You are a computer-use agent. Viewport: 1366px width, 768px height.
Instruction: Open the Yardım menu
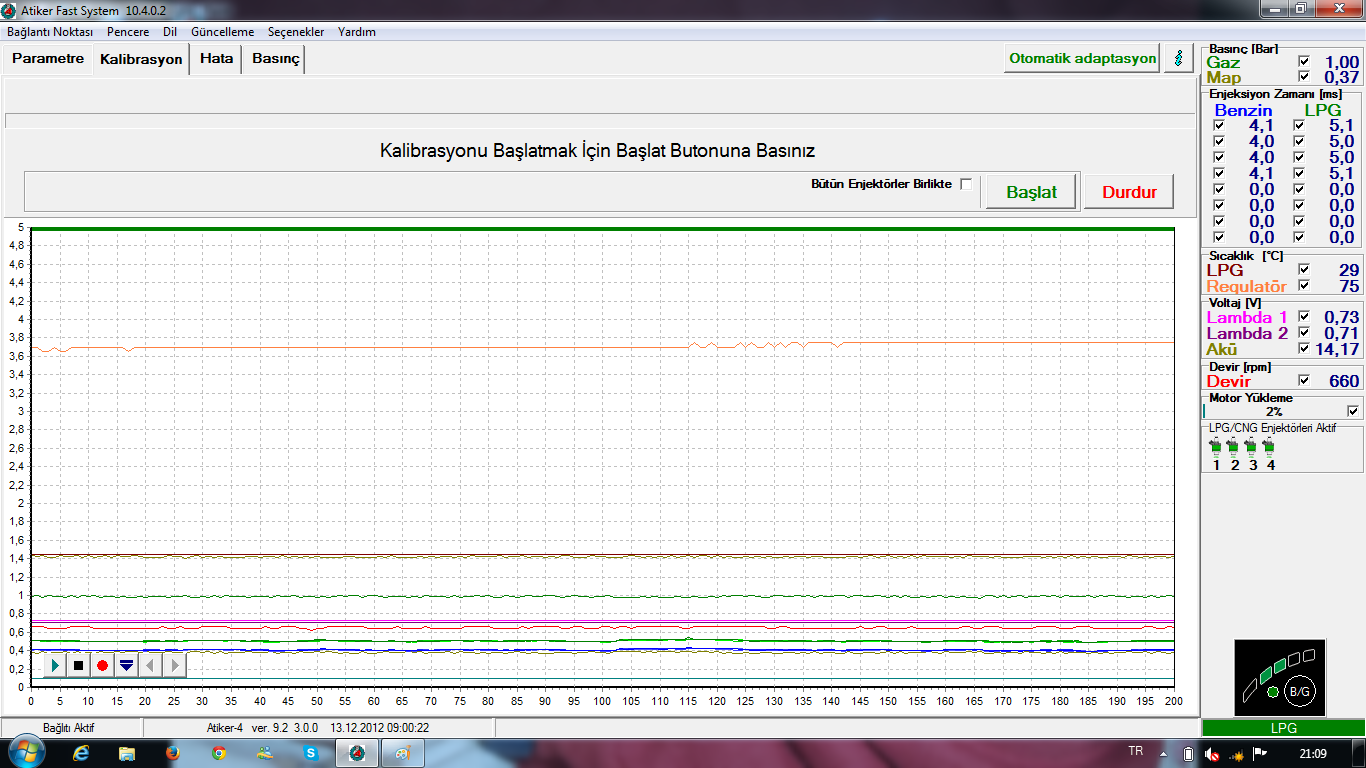click(x=357, y=32)
